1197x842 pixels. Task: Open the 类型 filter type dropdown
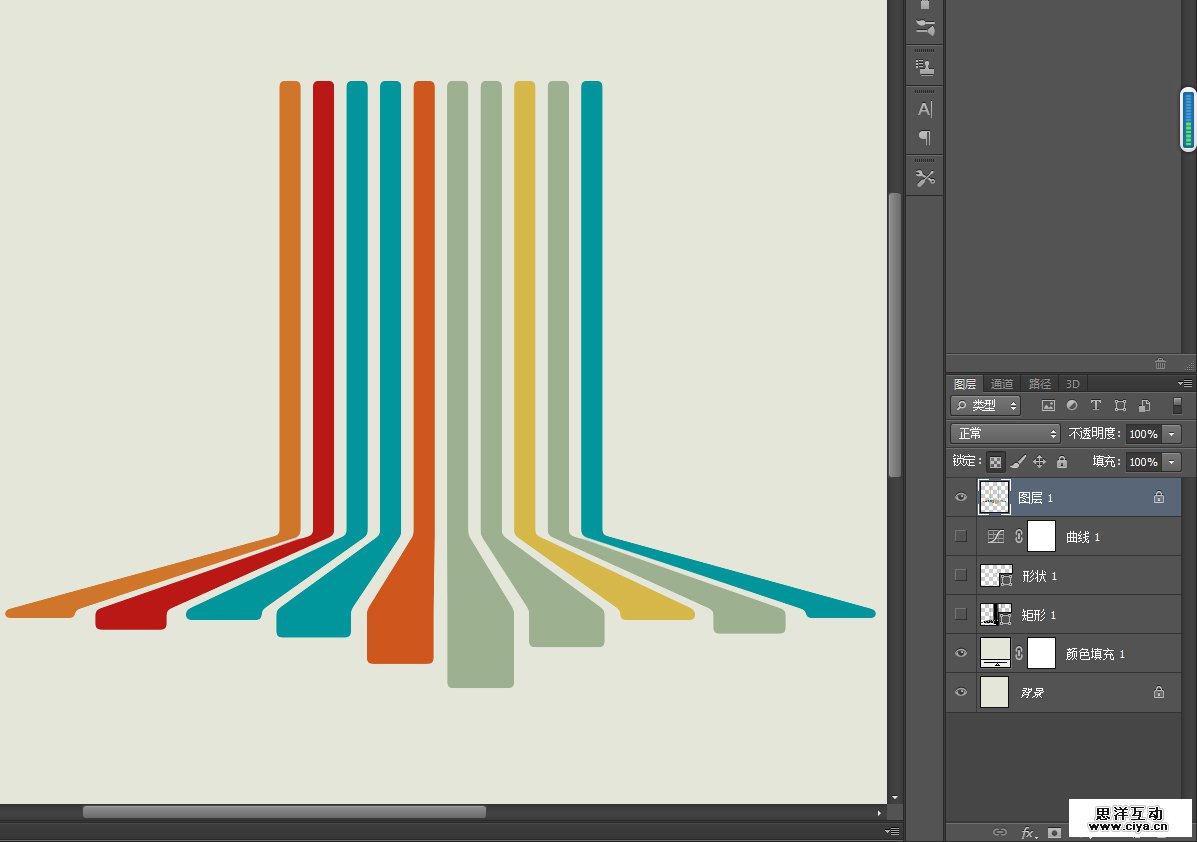(985, 406)
